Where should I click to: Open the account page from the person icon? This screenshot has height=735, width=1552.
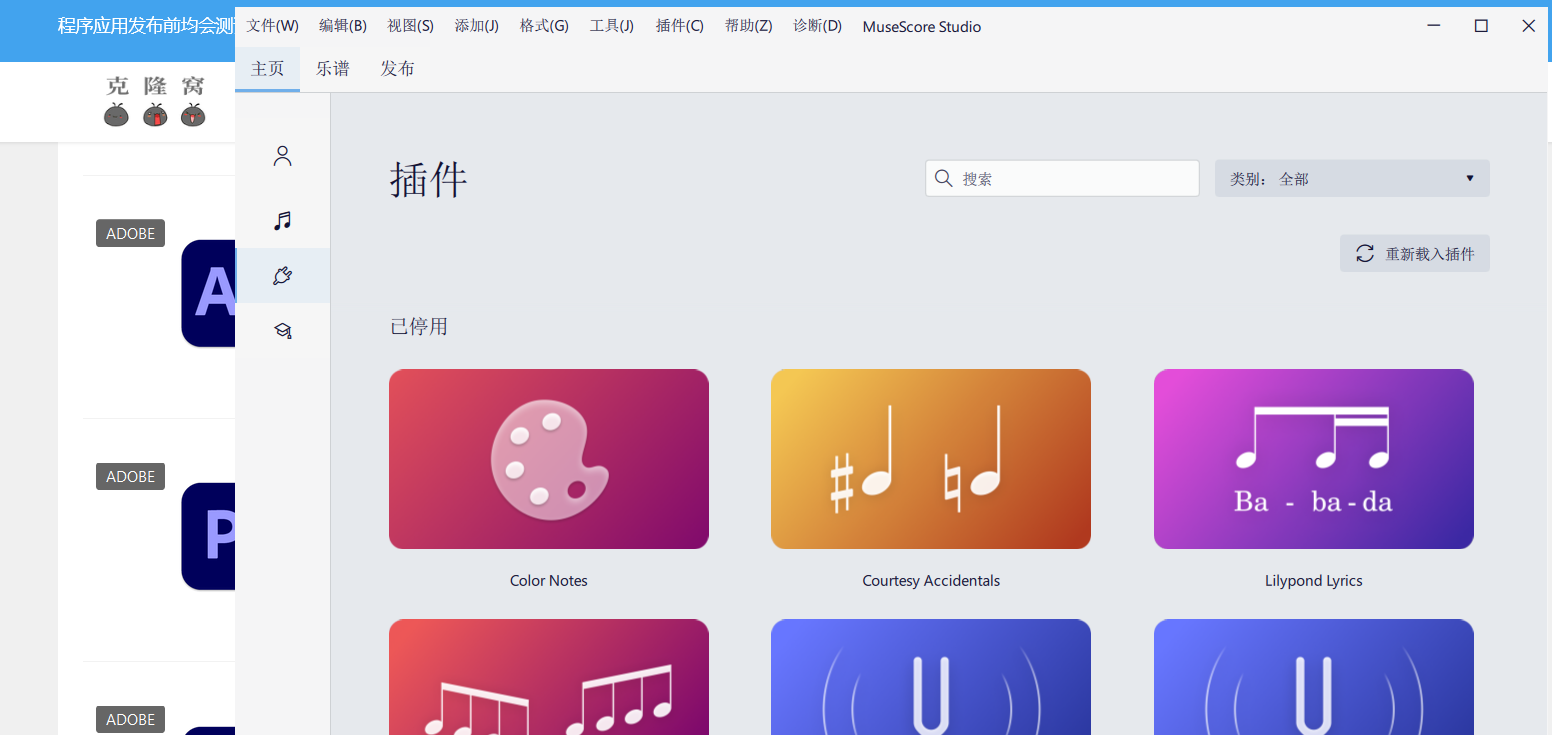tap(282, 156)
